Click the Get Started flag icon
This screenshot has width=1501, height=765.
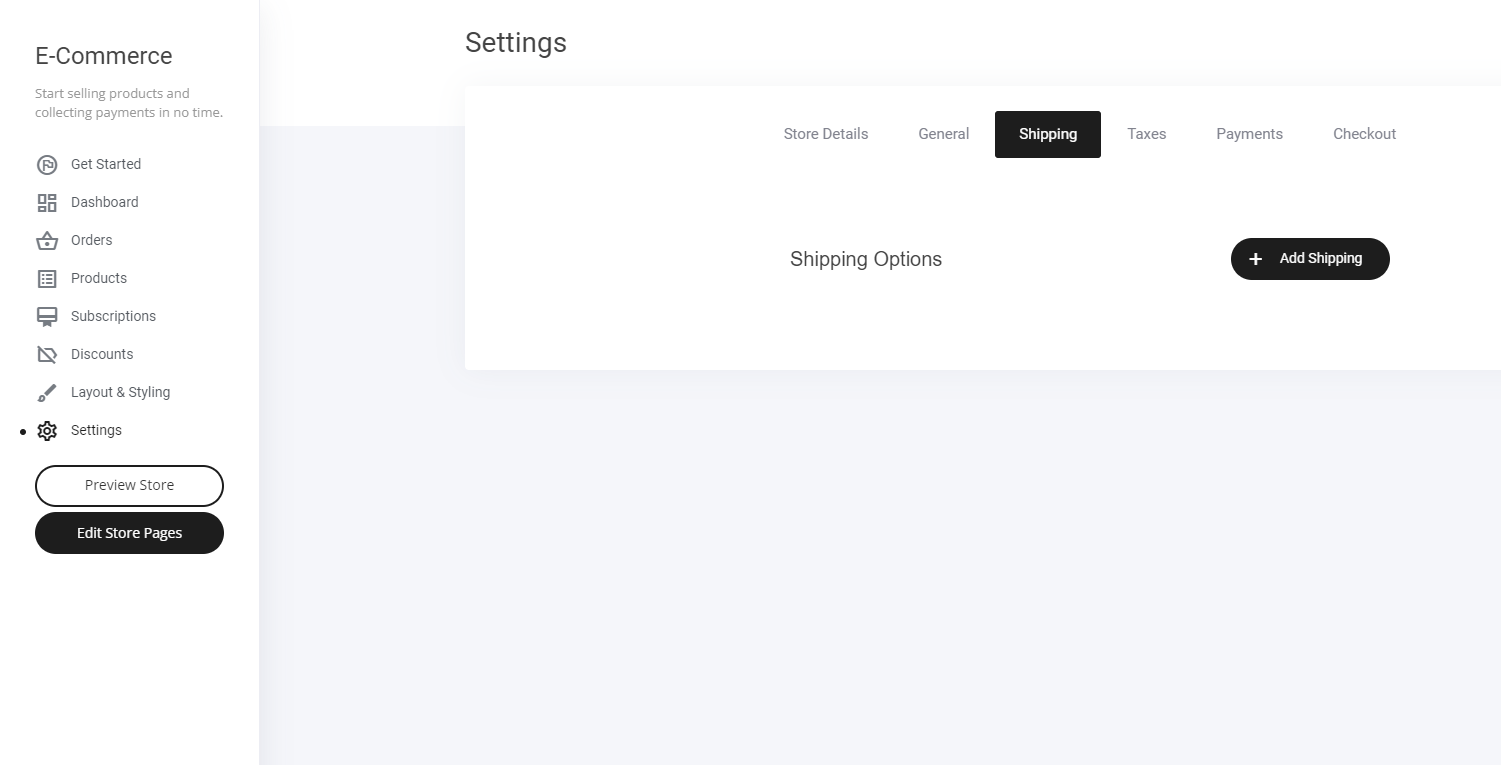click(x=47, y=165)
